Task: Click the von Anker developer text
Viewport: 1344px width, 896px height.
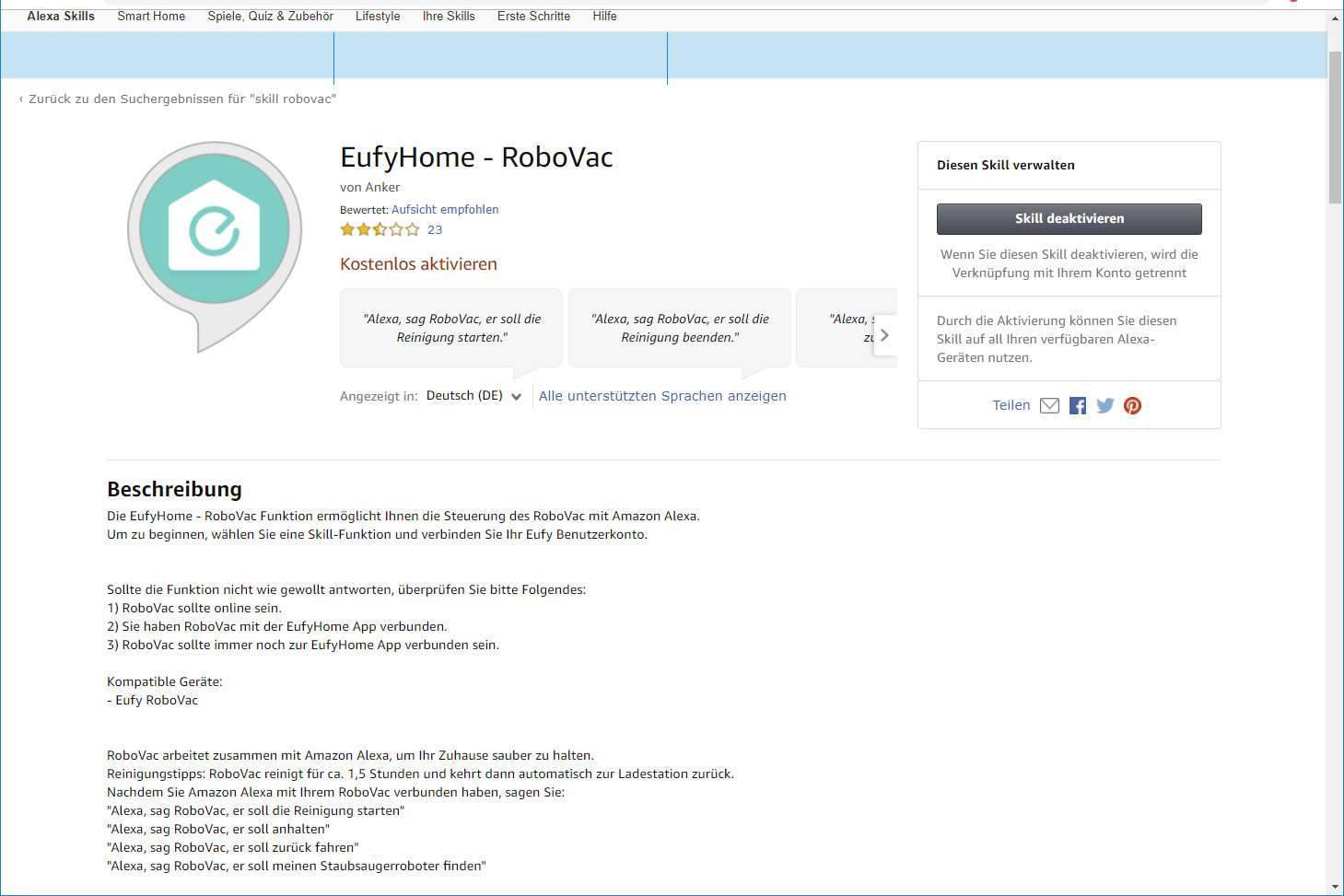Action: 370,187
